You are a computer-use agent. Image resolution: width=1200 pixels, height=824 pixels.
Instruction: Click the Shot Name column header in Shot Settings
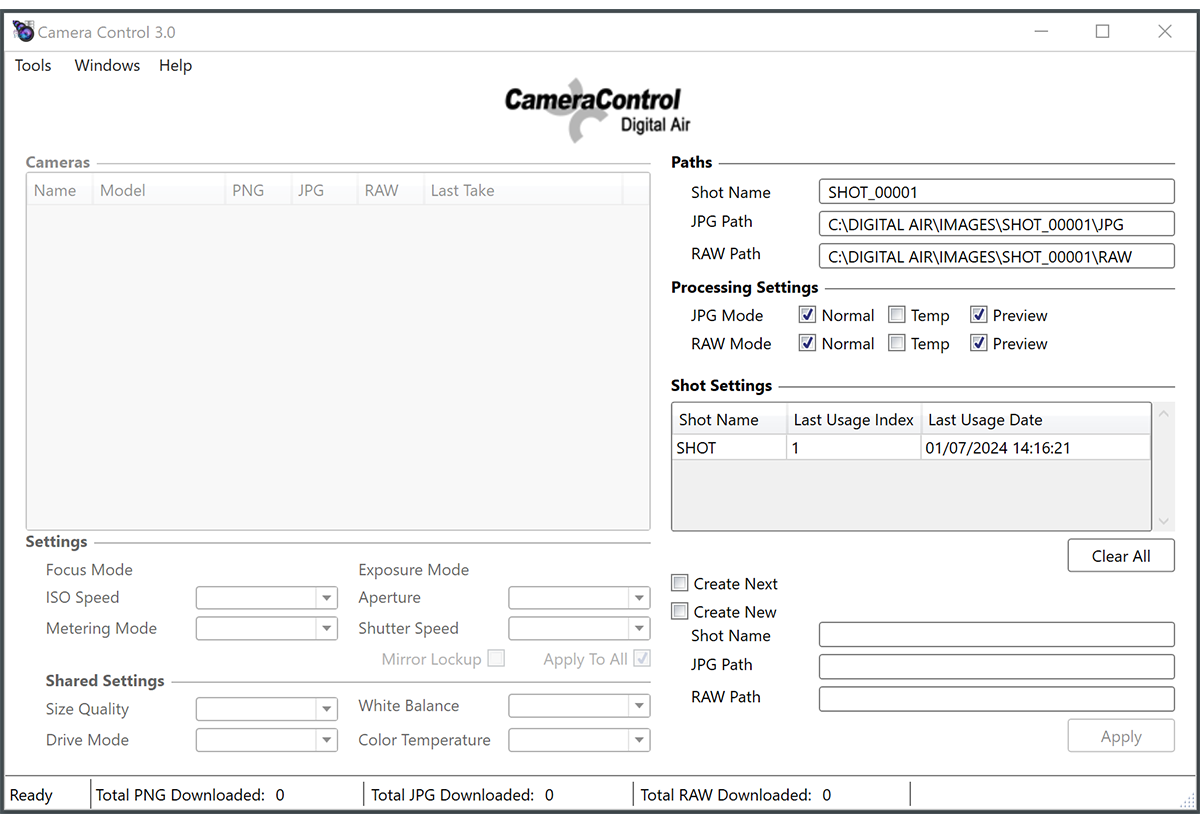coord(729,420)
